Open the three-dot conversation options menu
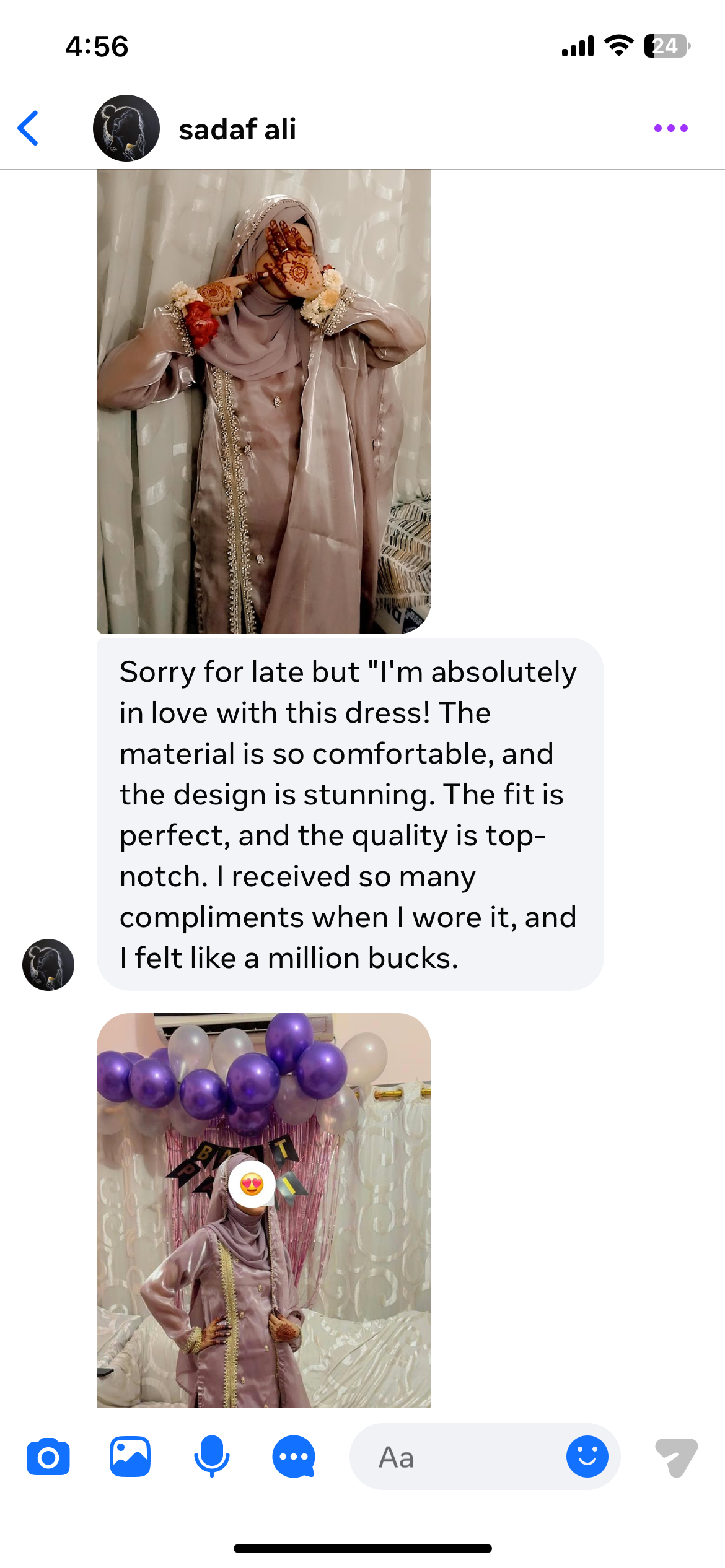The image size is (725, 1568). pyautogui.click(x=670, y=128)
